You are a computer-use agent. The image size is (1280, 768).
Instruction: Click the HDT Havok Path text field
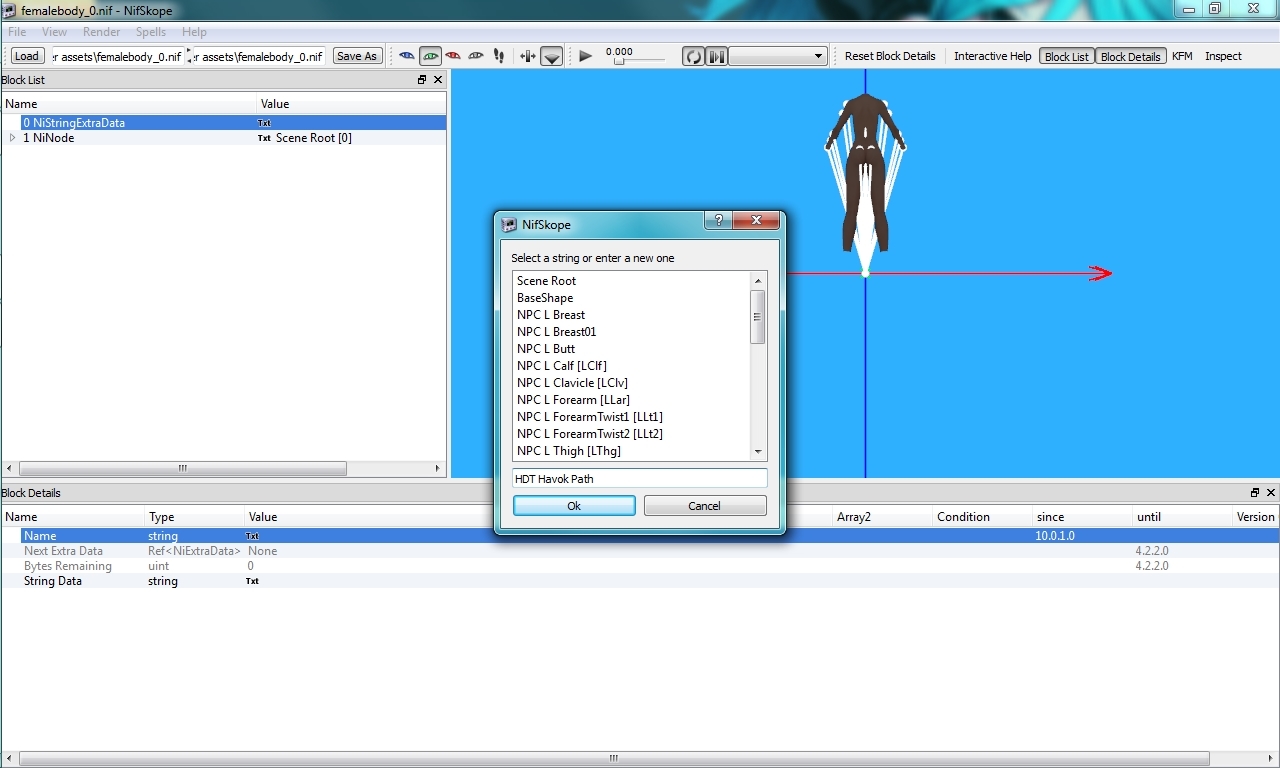click(x=639, y=479)
